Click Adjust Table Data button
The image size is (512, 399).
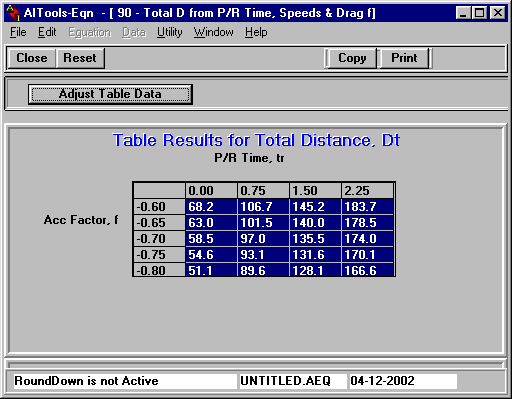tap(110, 94)
